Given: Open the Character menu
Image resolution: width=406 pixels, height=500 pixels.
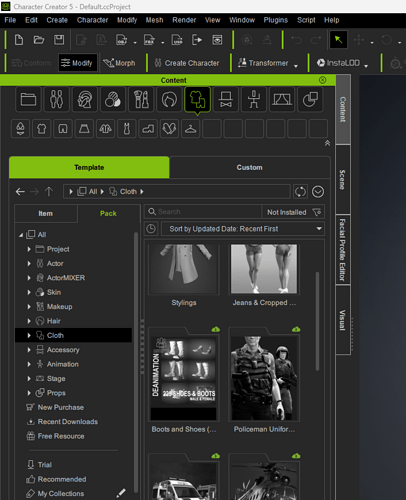Looking at the screenshot, I should 92,20.
